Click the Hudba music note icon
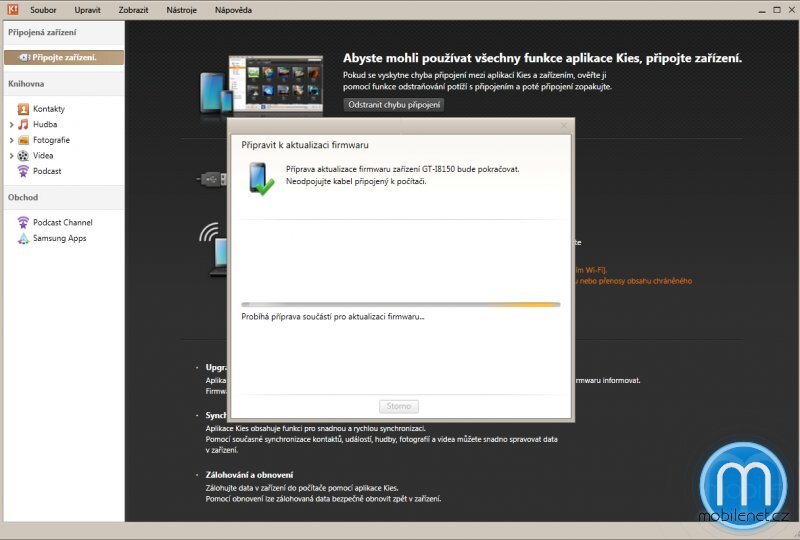This screenshot has height=540, width=800. [x=23, y=124]
